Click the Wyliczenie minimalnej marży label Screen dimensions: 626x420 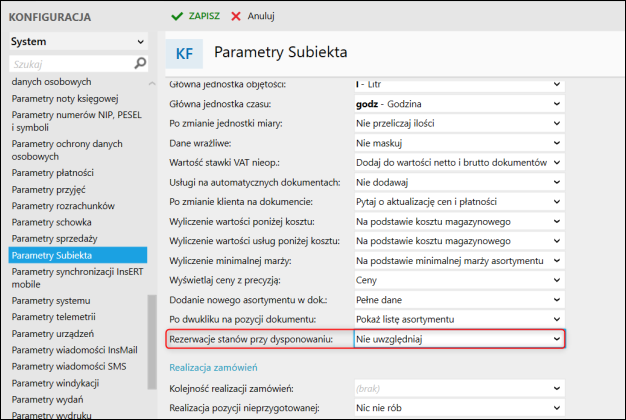(x=230, y=261)
